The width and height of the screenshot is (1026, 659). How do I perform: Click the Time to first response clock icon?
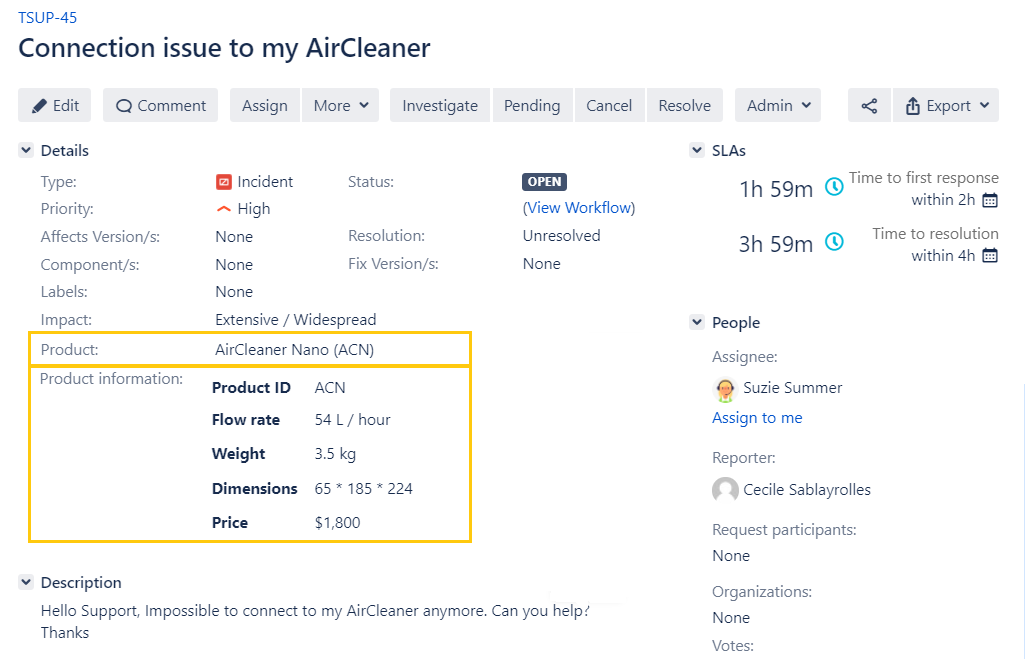833,187
